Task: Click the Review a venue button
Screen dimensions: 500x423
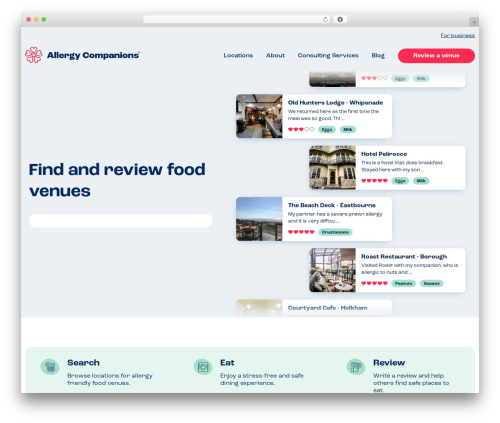Action: pyautogui.click(x=436, y=56)
